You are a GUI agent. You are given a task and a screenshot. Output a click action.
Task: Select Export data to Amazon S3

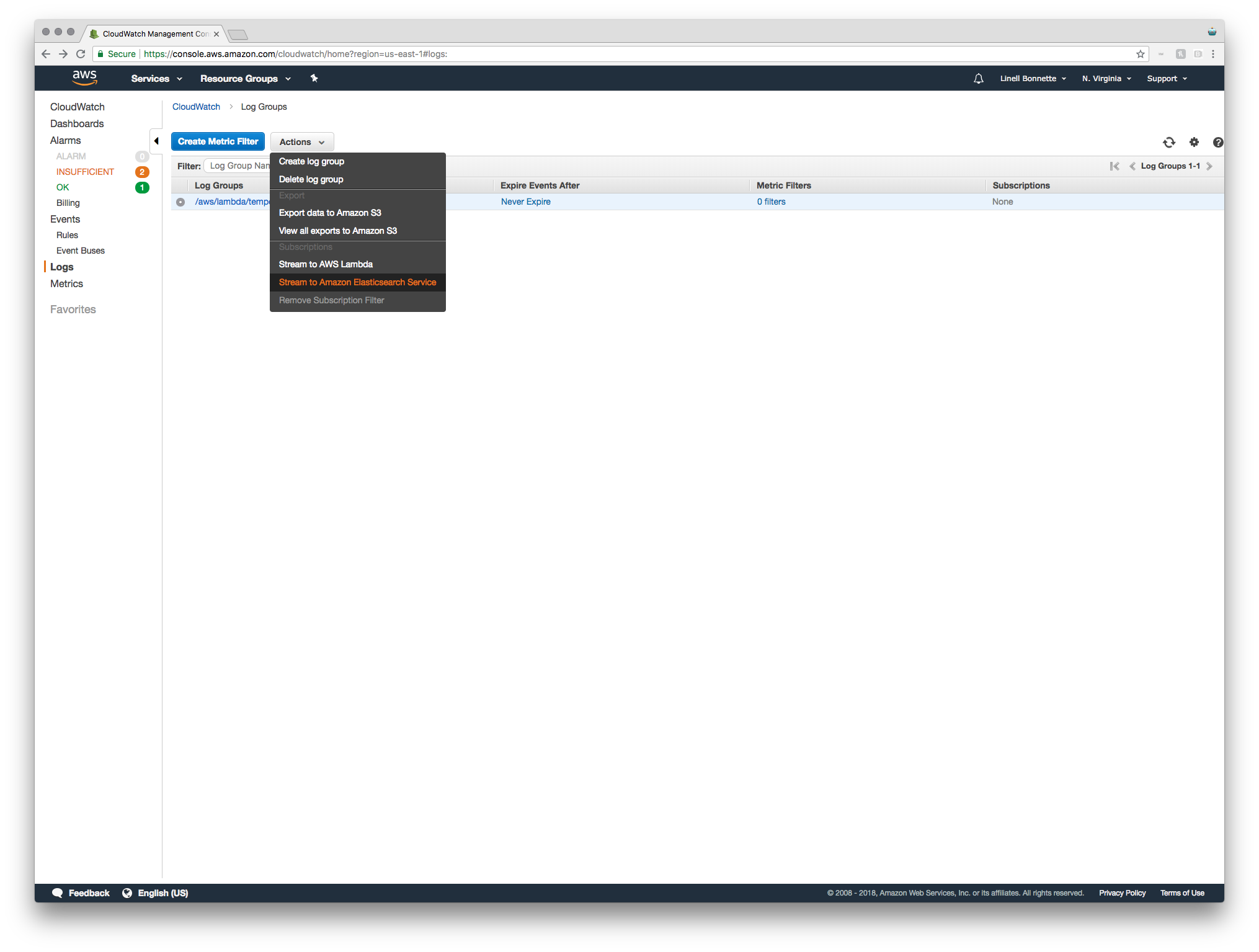358,213
